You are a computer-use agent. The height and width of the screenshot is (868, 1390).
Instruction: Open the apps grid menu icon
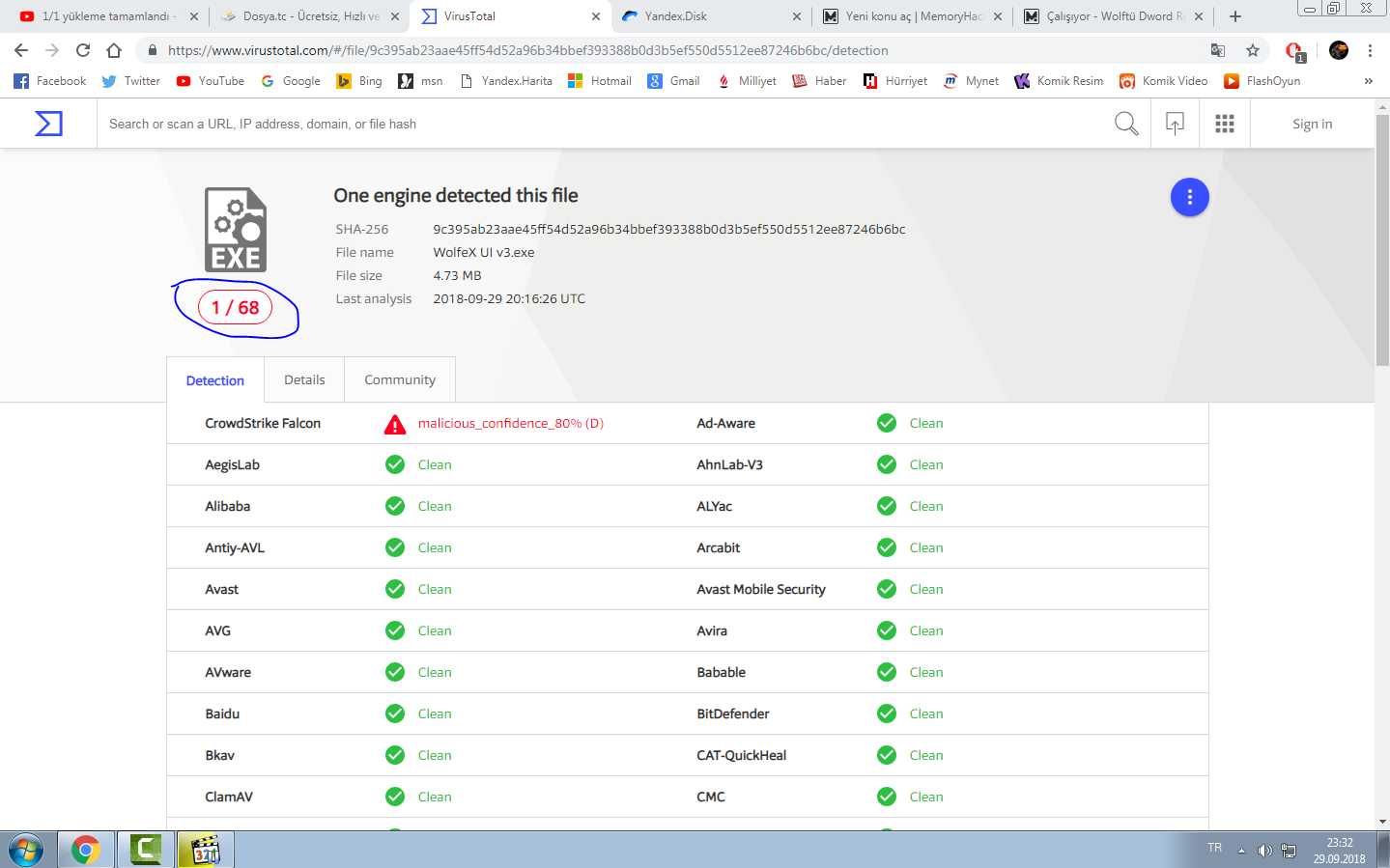pyautogui.click(x=1225, y=124)
